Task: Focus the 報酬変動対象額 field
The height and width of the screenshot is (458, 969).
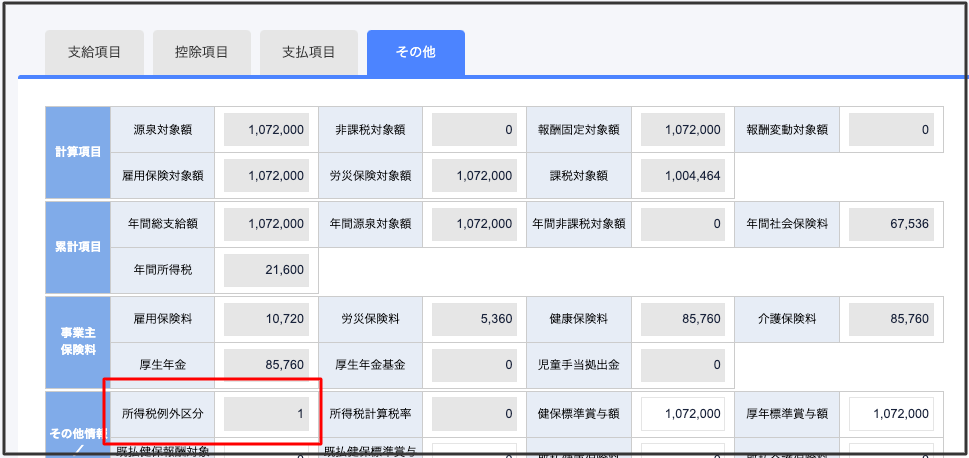Action: pyautogui.click(x=890, y=130)
